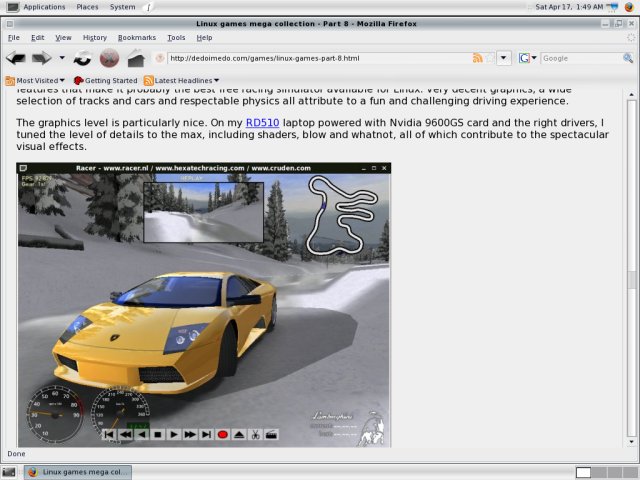The width and height of the screenshot is (640, 480).
Task: Expand the Most Visited bookmarks folder
Action: (x=36, y=80)
